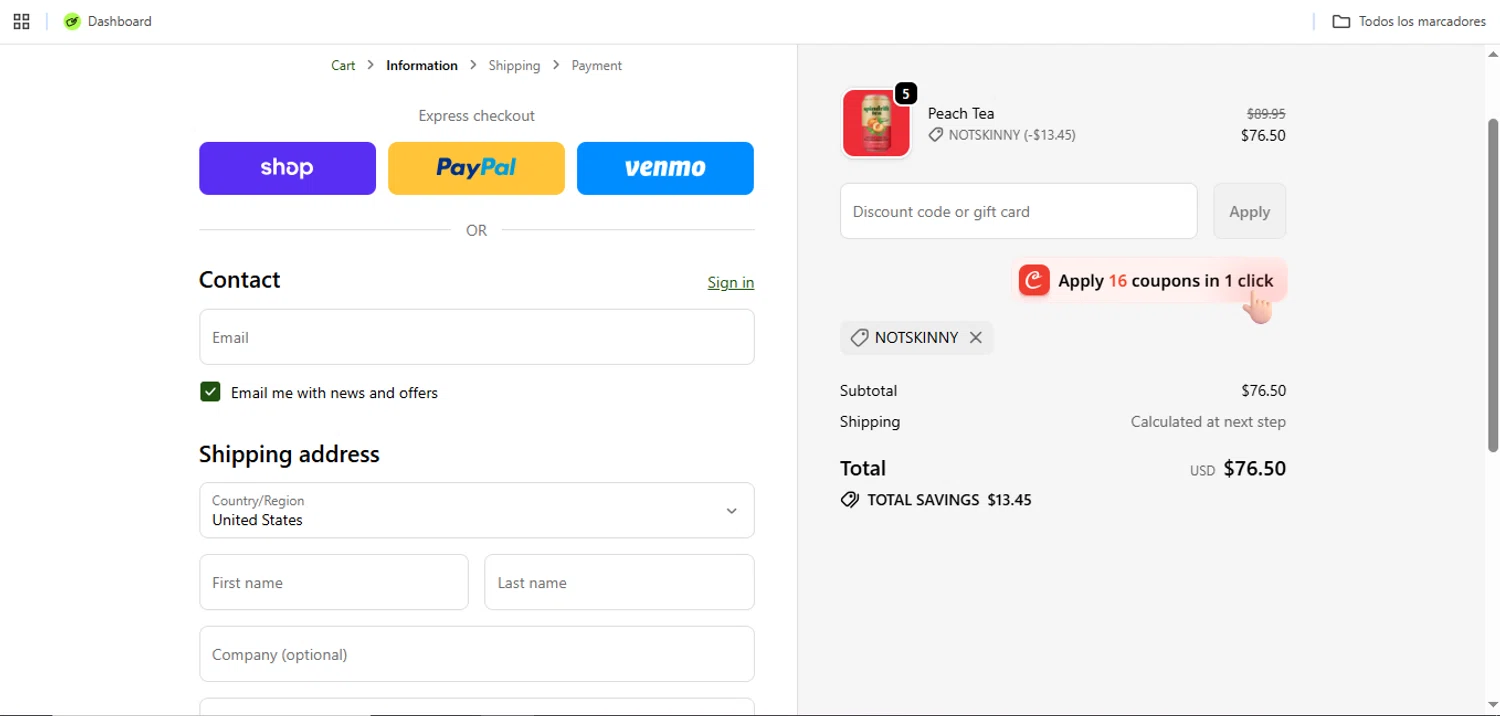Image resolution: width=1500 pixels, height=716 pixels.
Task: Click the TOTAL SAVINGS $13.45 text
Action: click(x=949, y=500)
